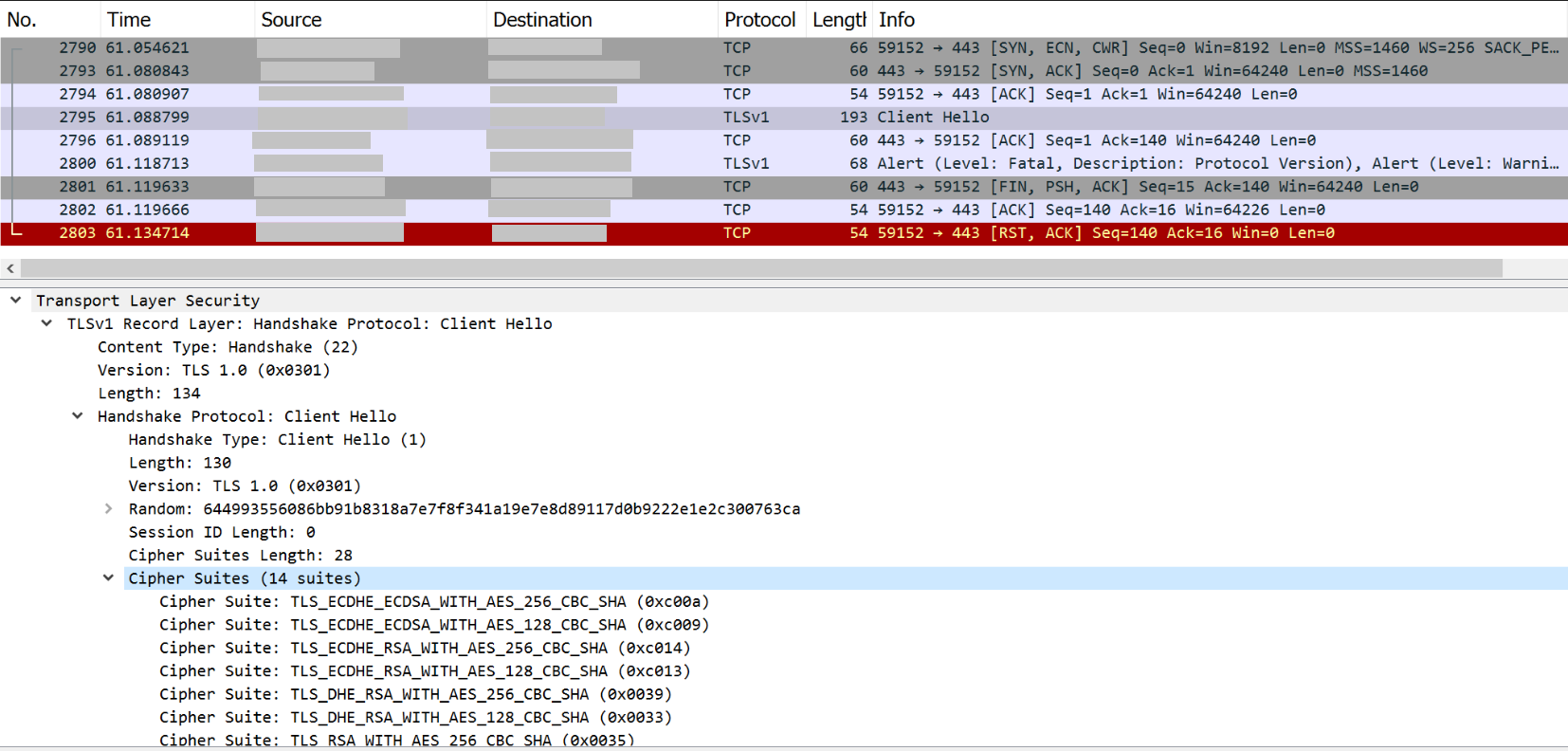Screen dimensions: 1568x751
Task: Select the Session ID Length field
Action: 222,533
